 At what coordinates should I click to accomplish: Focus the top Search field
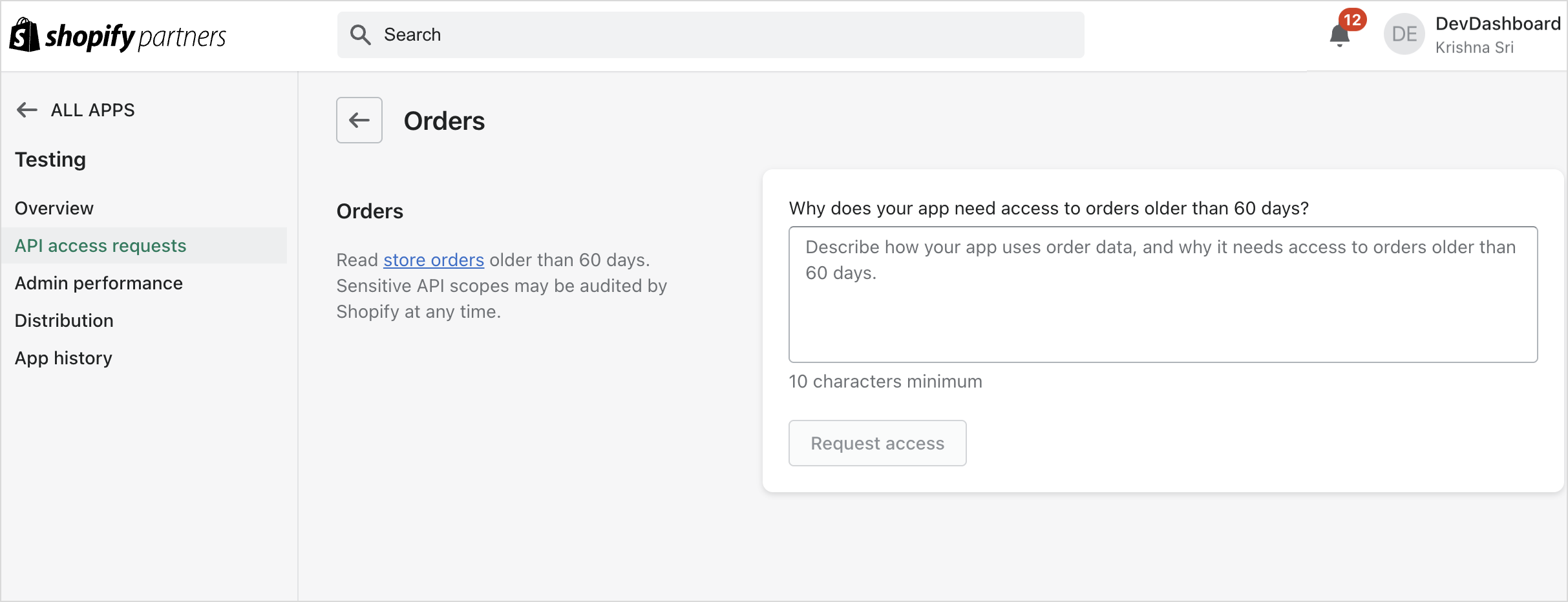tap(711, 35)
